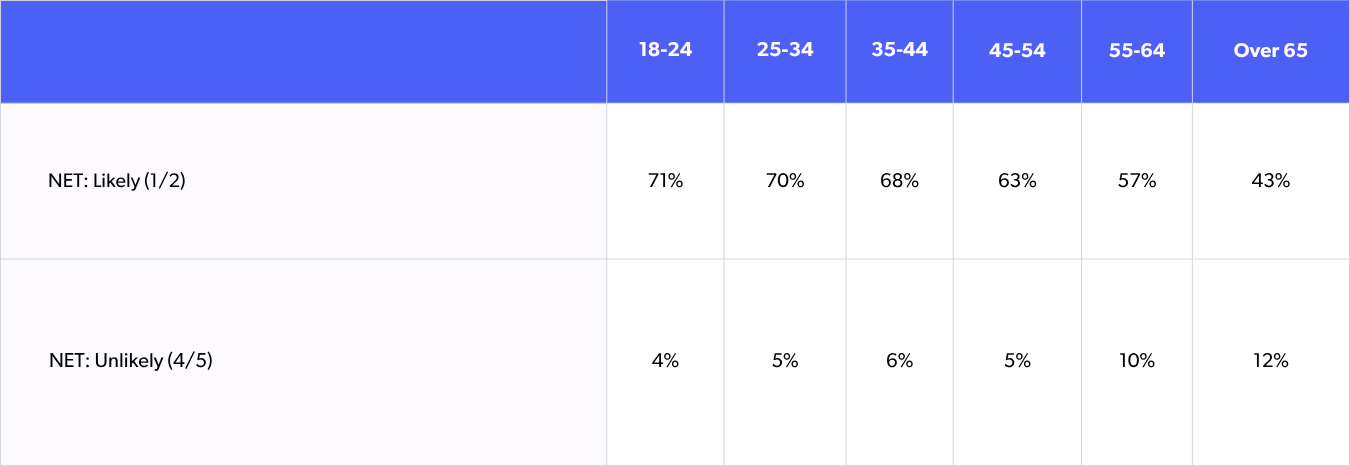Select the 35-44 column header

[899, 51]
